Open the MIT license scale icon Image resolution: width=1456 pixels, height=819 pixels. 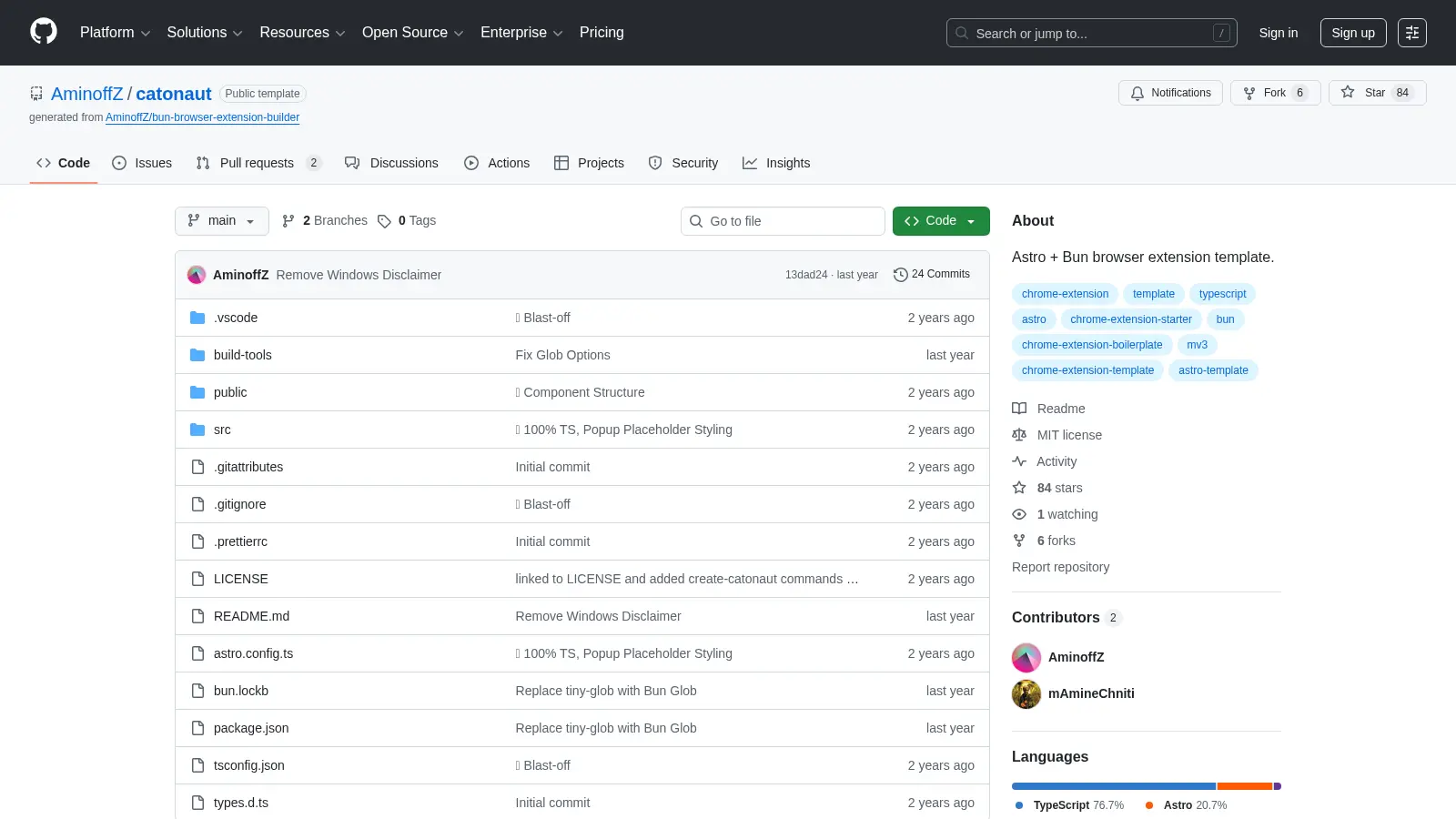click(1019, 435)
